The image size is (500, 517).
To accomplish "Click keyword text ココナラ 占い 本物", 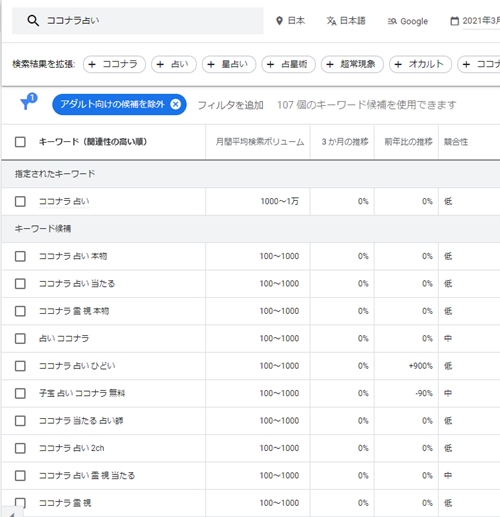I will point(73,256).
